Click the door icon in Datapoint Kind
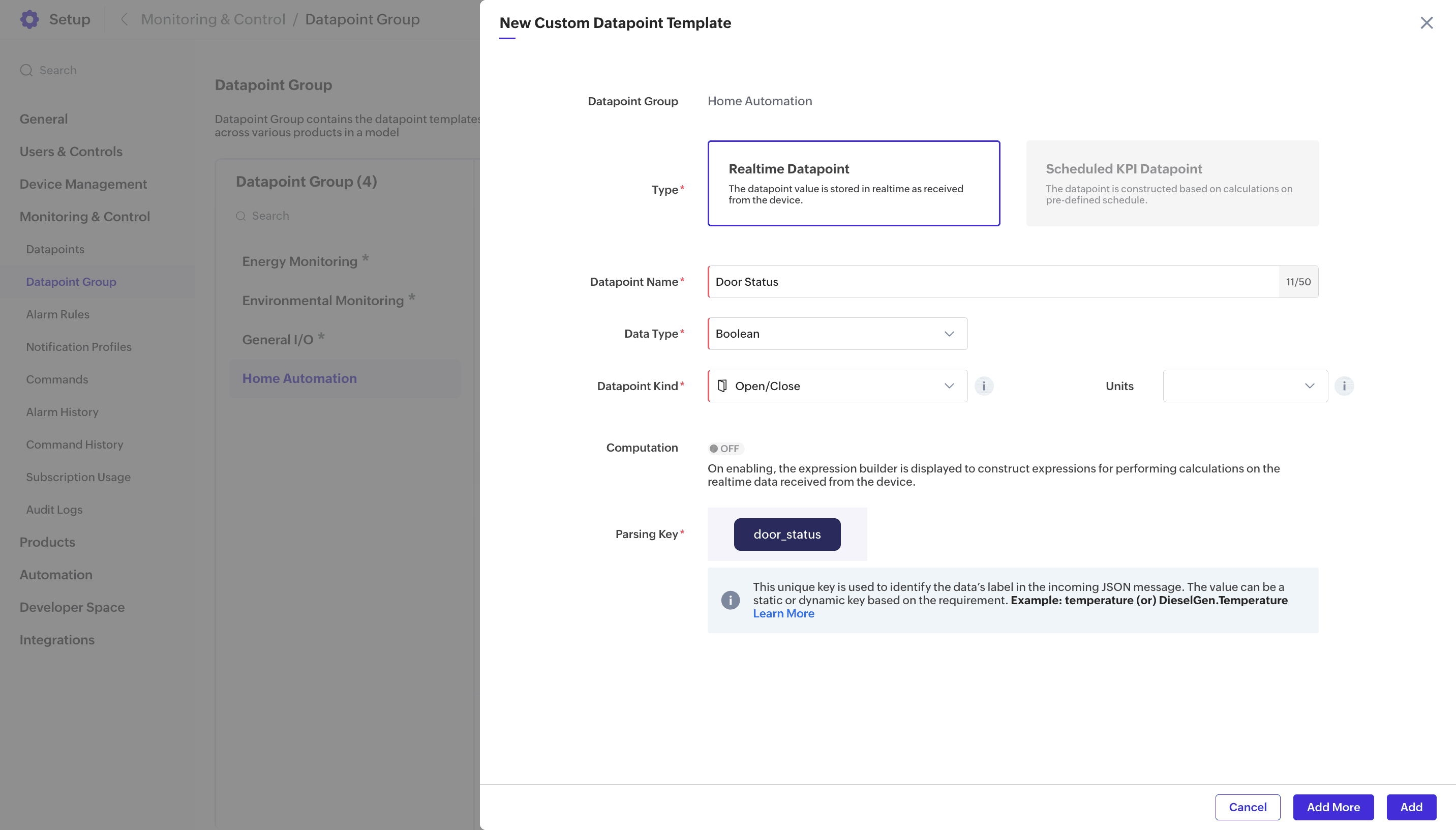 pyautogui.click(x=722, y=386)
